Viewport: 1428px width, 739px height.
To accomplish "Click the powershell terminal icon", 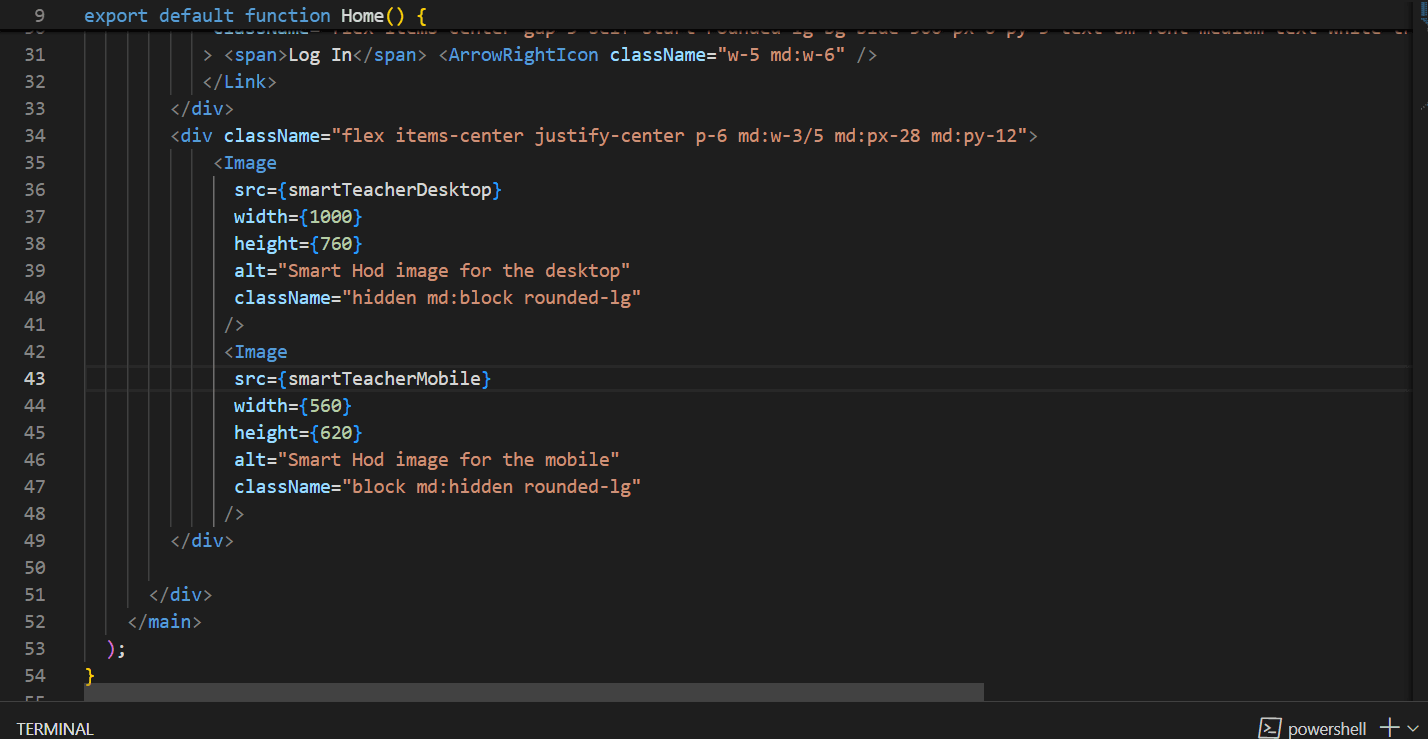I will [1270, 728].
